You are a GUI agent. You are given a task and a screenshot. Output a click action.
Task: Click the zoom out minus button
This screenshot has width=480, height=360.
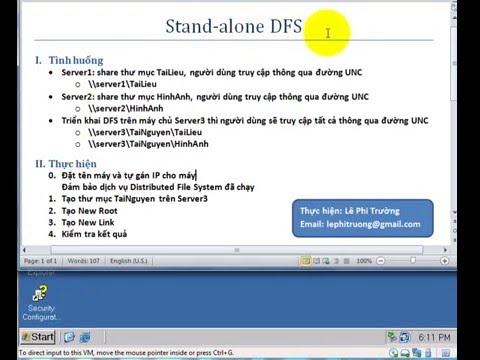(x=381, y=261)
